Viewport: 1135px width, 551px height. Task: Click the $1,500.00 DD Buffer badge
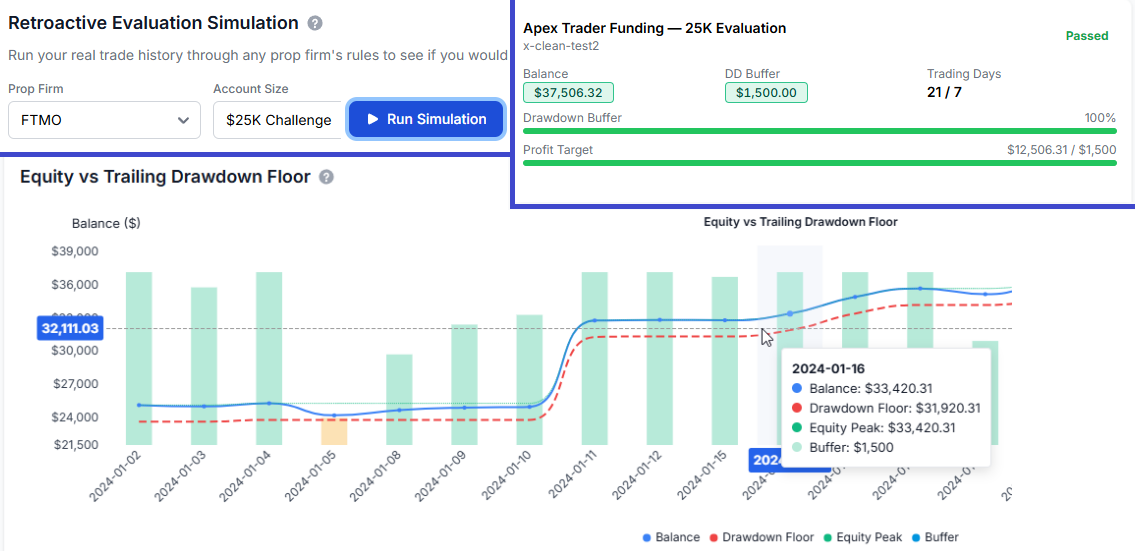pos(766,93)
